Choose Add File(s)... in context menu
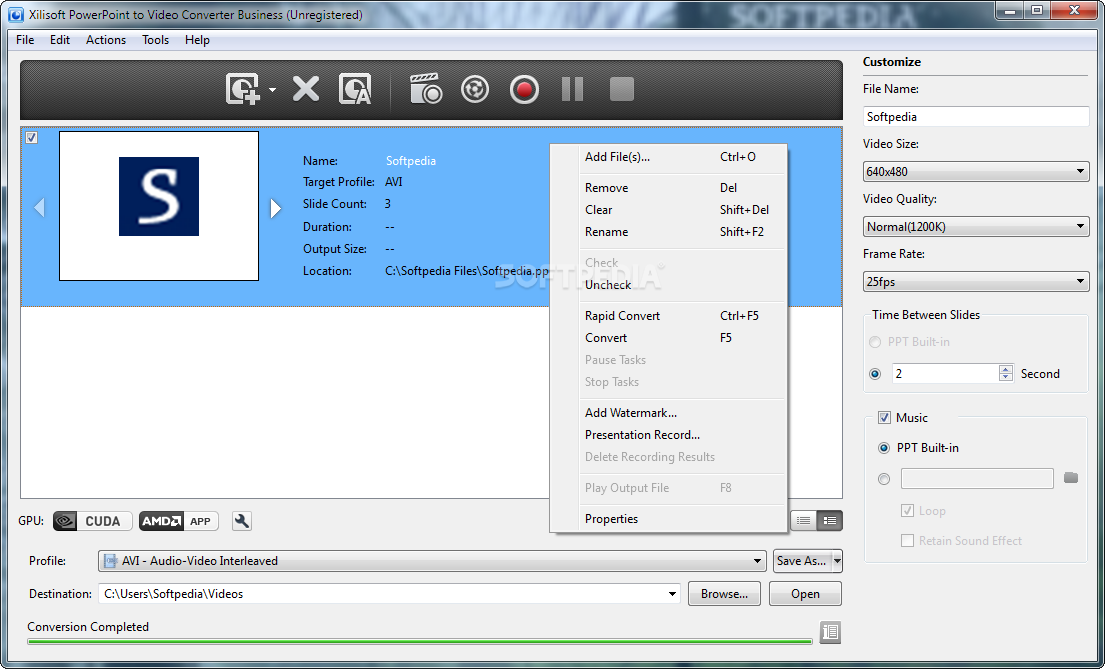Viewport: 1105px width, 669px height. point(669,156)
